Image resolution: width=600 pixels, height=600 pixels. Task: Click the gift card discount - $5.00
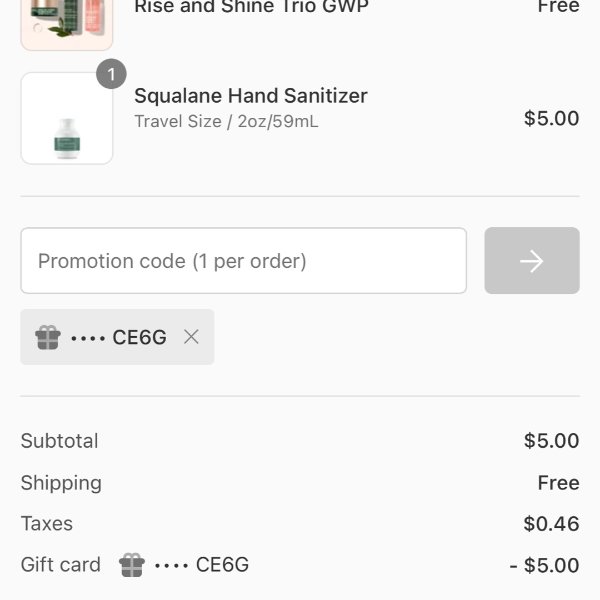click(x=544, y=565)
